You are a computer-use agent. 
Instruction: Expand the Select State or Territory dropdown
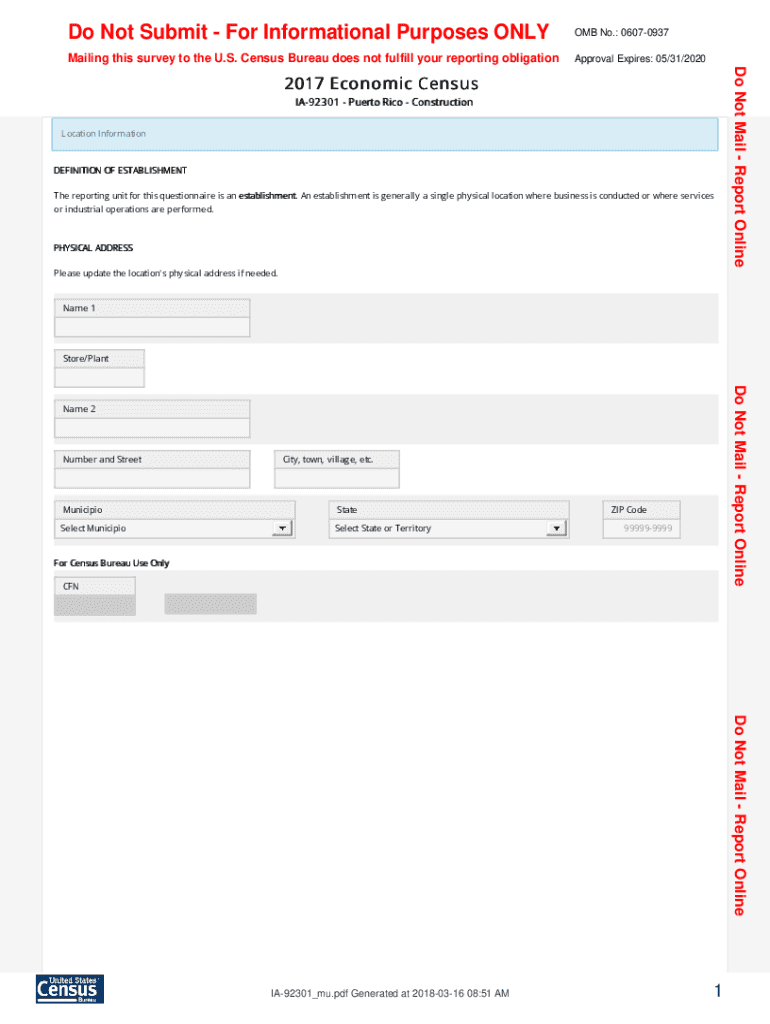pos(449,528)
